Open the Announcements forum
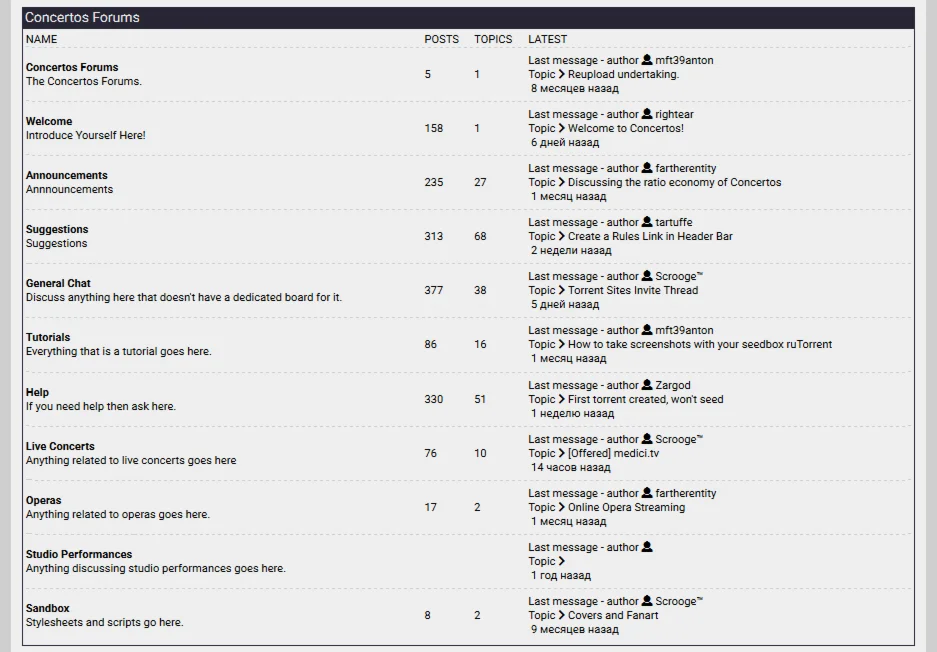The height and width of the screenshot is (652, 937). (x=66, y=175)
